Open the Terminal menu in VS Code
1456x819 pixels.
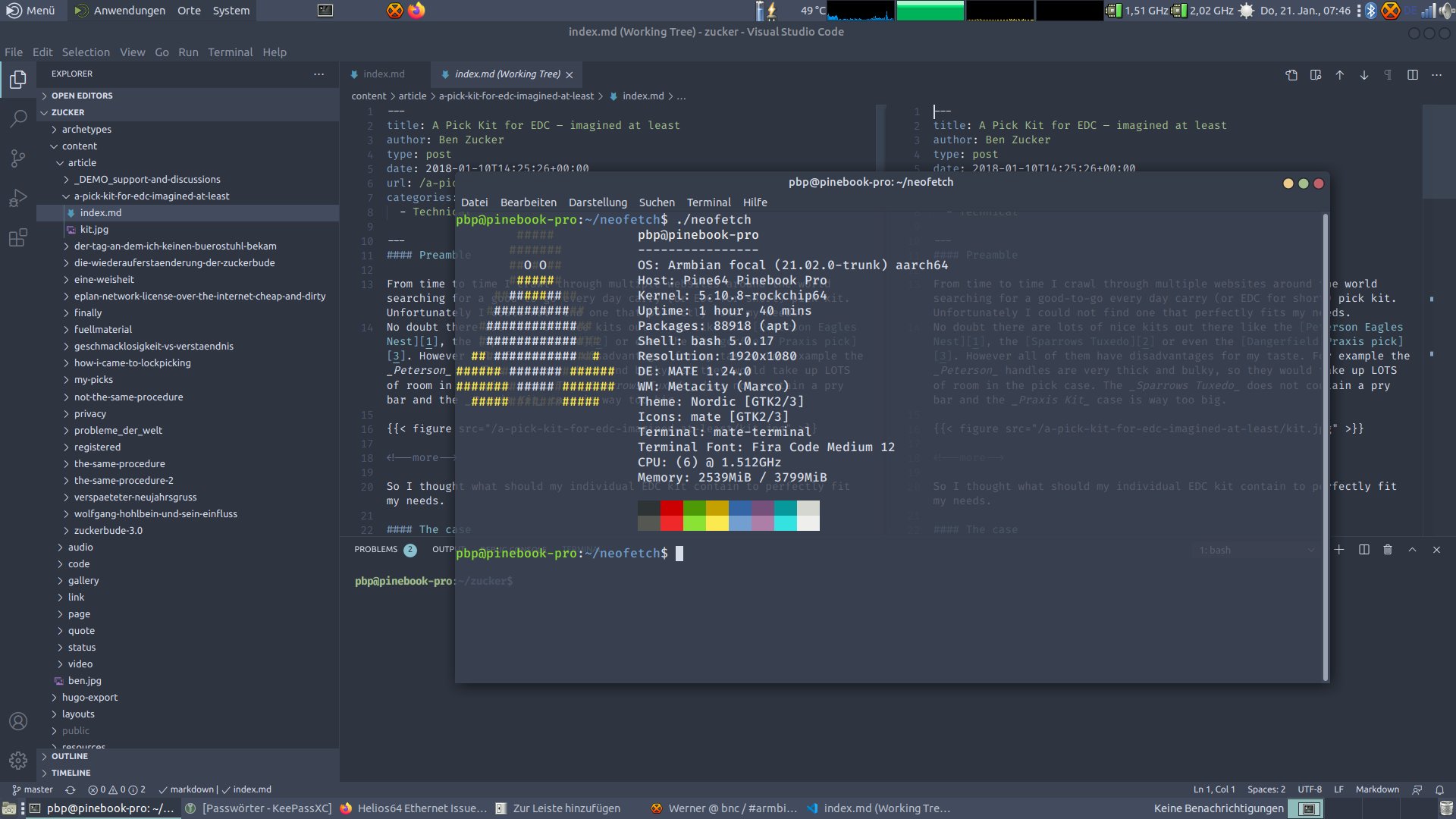pyautogui.click(x=230, y=52)
